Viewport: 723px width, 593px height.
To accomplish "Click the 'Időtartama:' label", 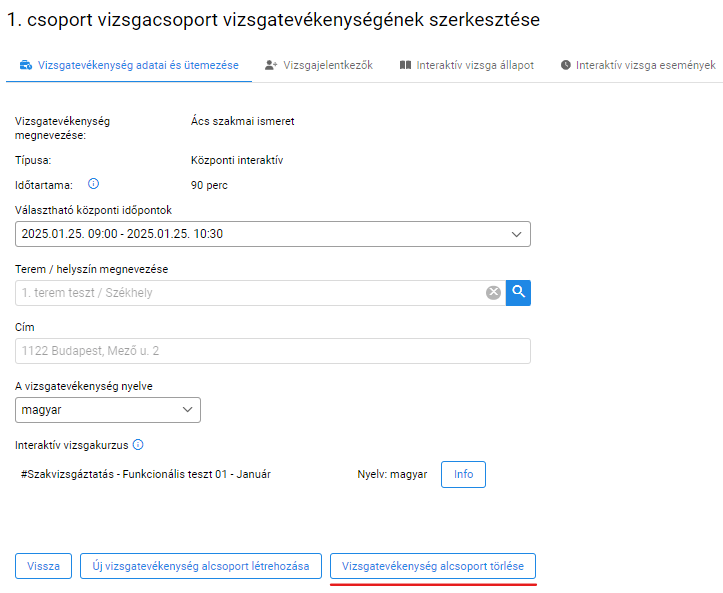I will 44,185.
